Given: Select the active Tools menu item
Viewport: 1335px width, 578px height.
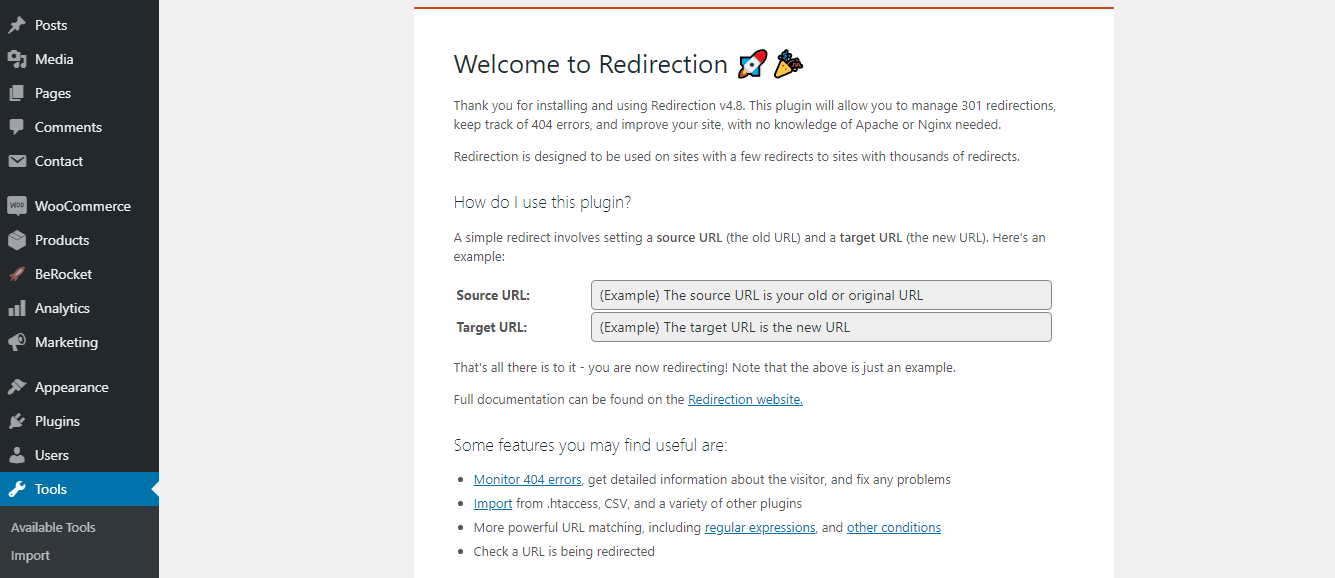Looking at the screenshot, I should point(79,489).
